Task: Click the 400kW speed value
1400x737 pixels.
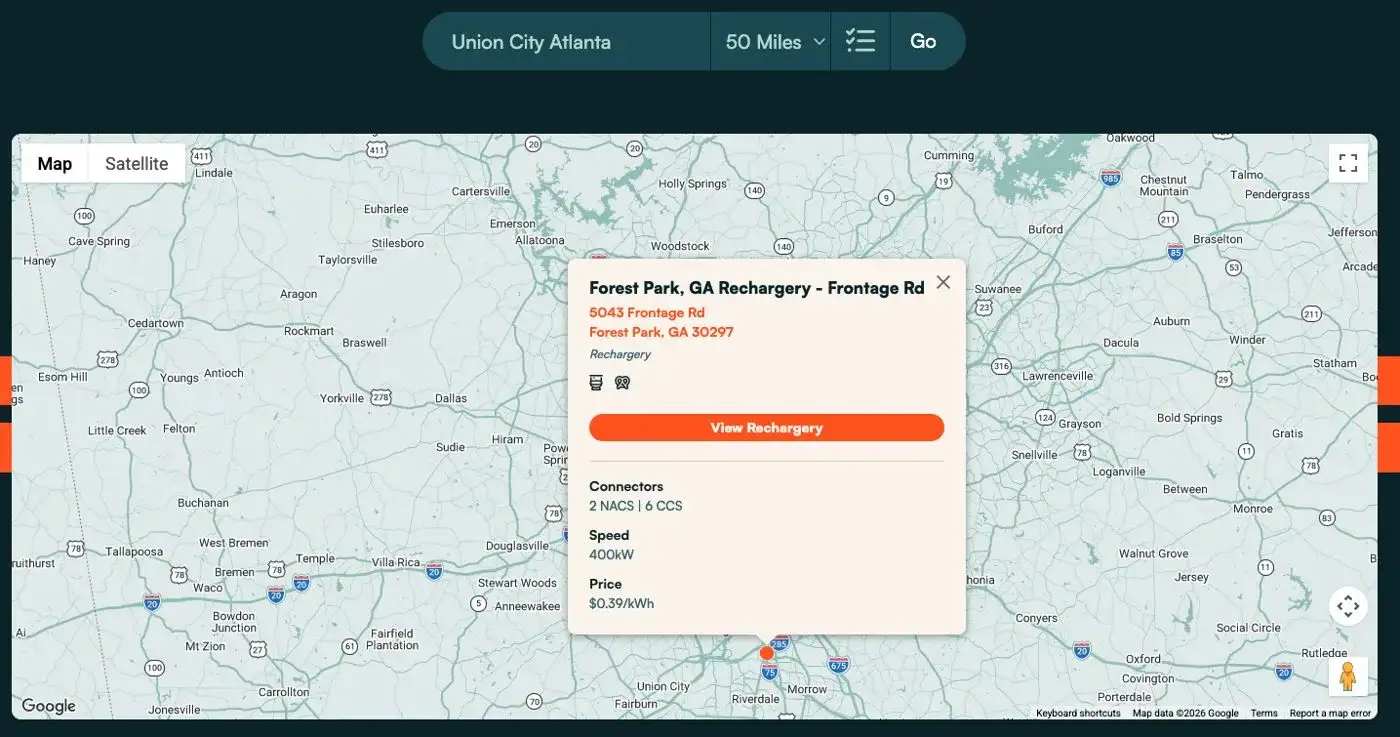Action: click(x=611, y=555)
